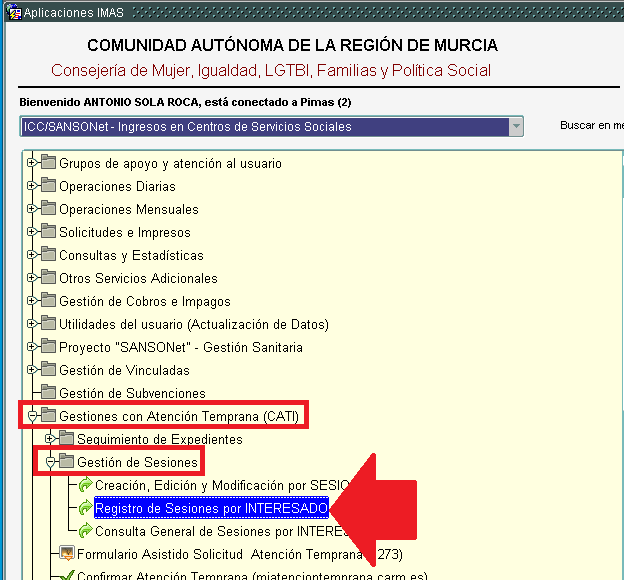Click the form icon beside Formulario Asistido Solicitud
624x580 pixels.
coord(67,554)
